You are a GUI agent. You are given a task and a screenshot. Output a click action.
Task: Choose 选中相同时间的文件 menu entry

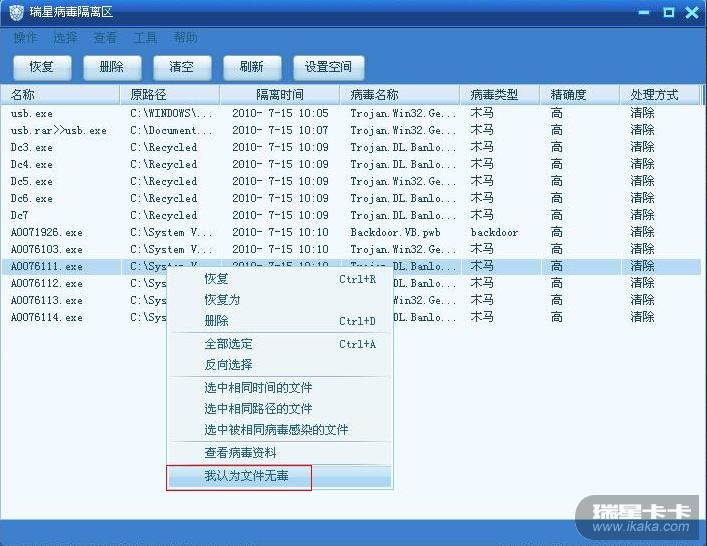pos(280,388)
